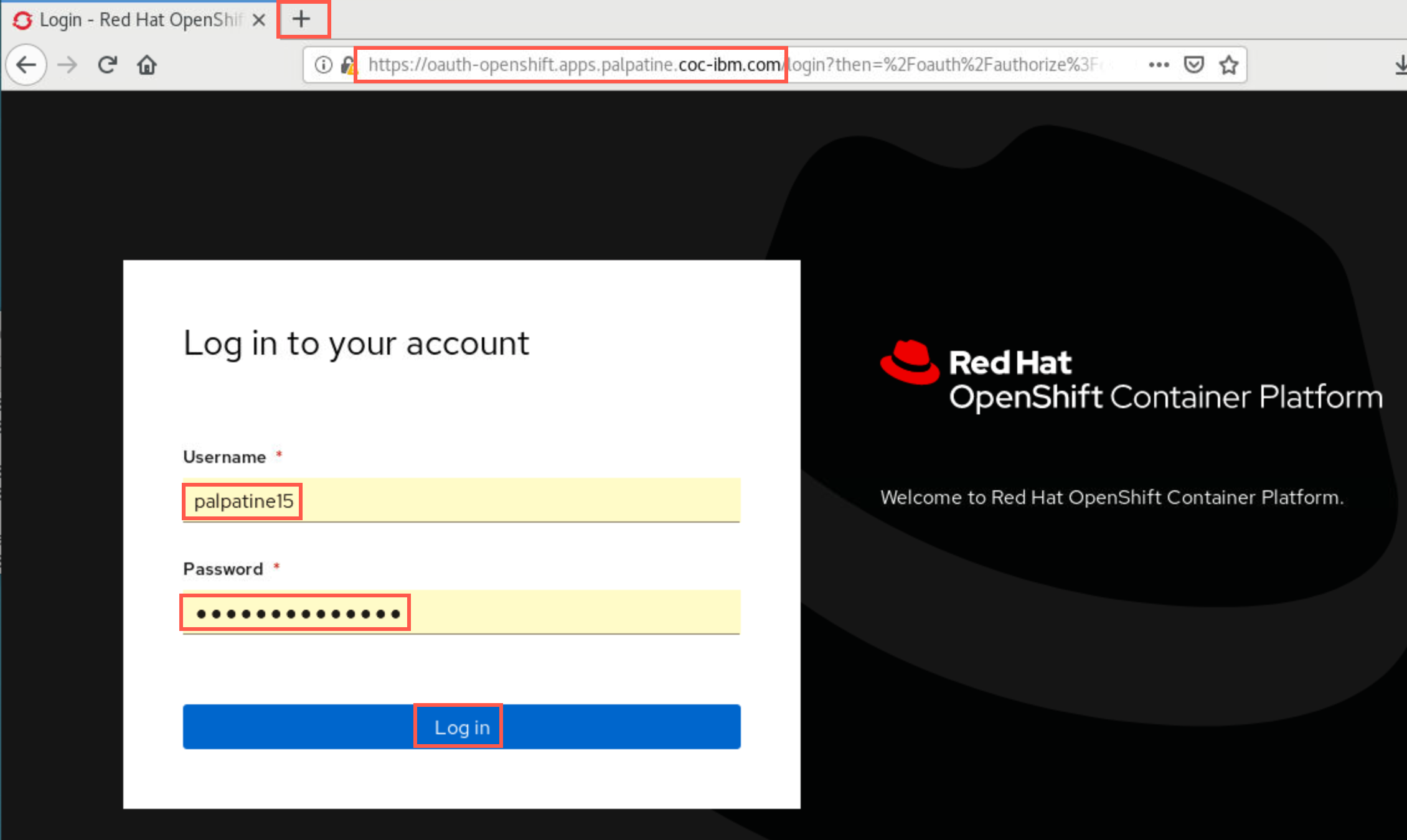Save page to Pocket

[1193, 65]
